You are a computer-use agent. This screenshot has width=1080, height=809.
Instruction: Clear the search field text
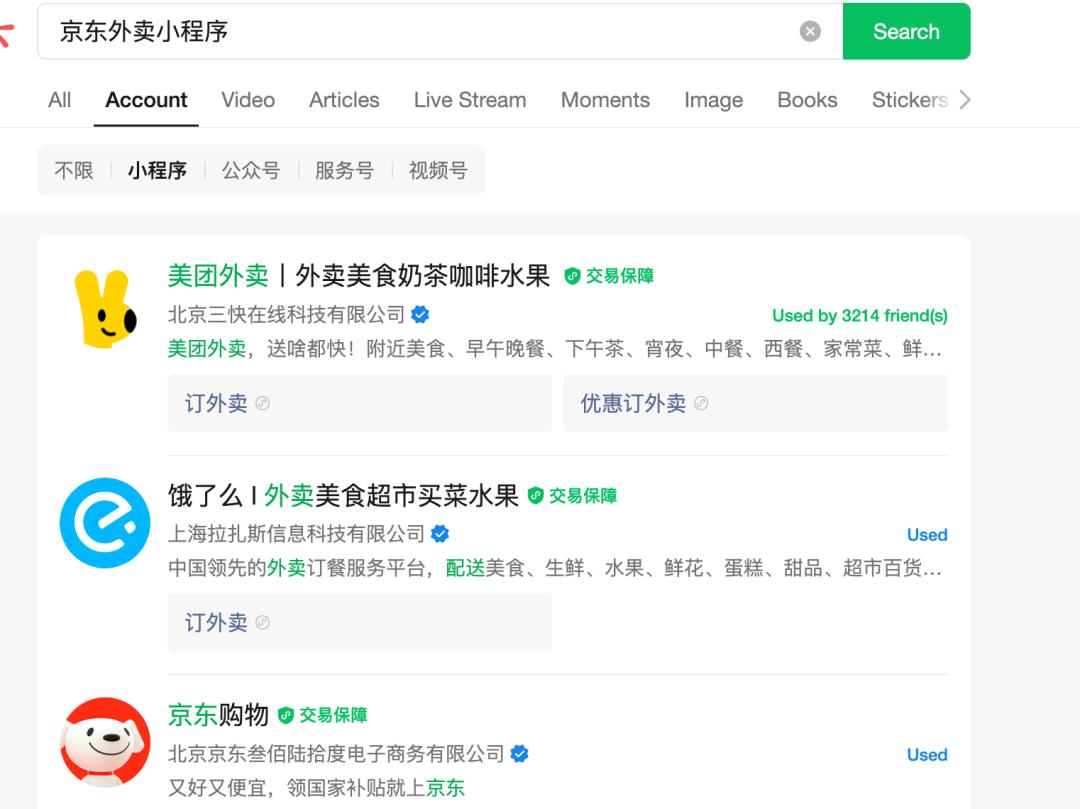[x=810, y=32]
